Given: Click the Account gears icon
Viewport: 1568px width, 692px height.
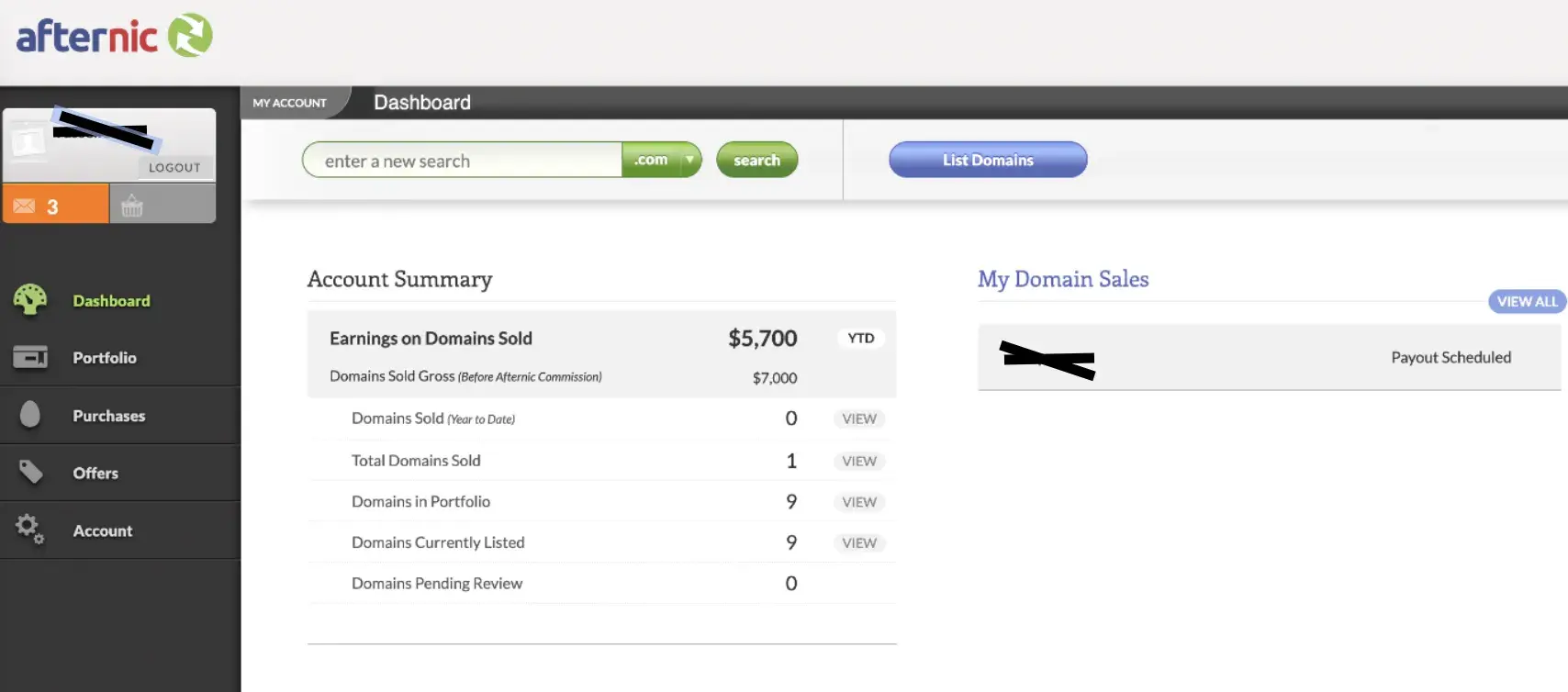Looking at the screenshot, I should click(x=30, y=529).
